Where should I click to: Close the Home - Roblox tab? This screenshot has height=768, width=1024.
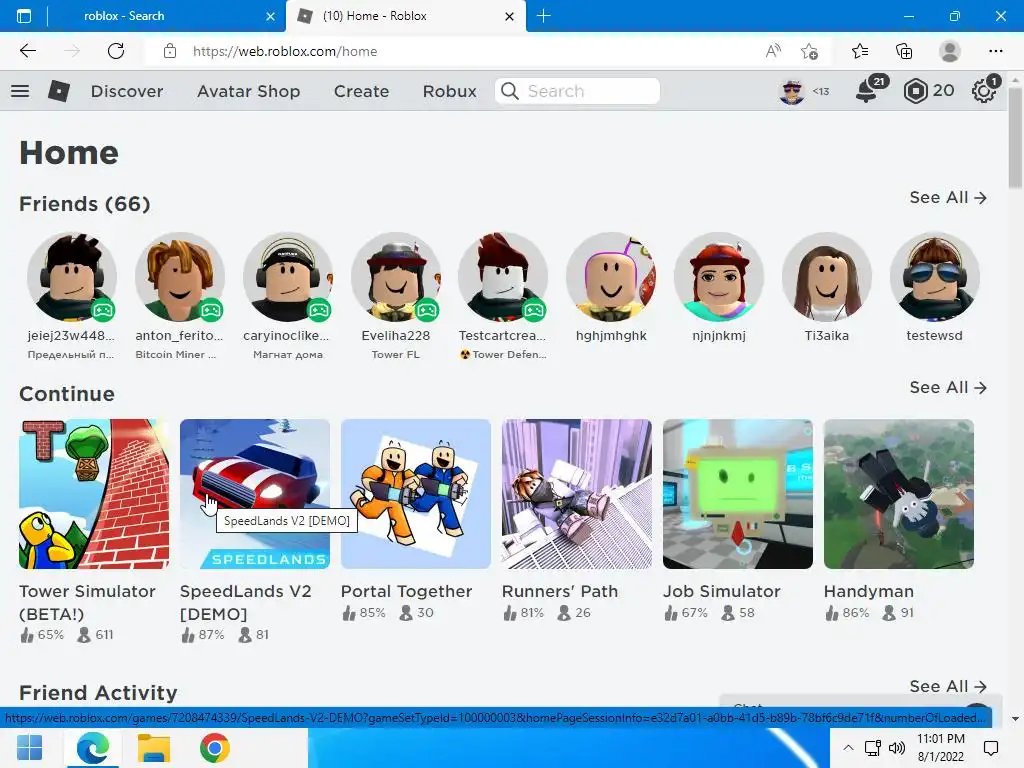509,16
